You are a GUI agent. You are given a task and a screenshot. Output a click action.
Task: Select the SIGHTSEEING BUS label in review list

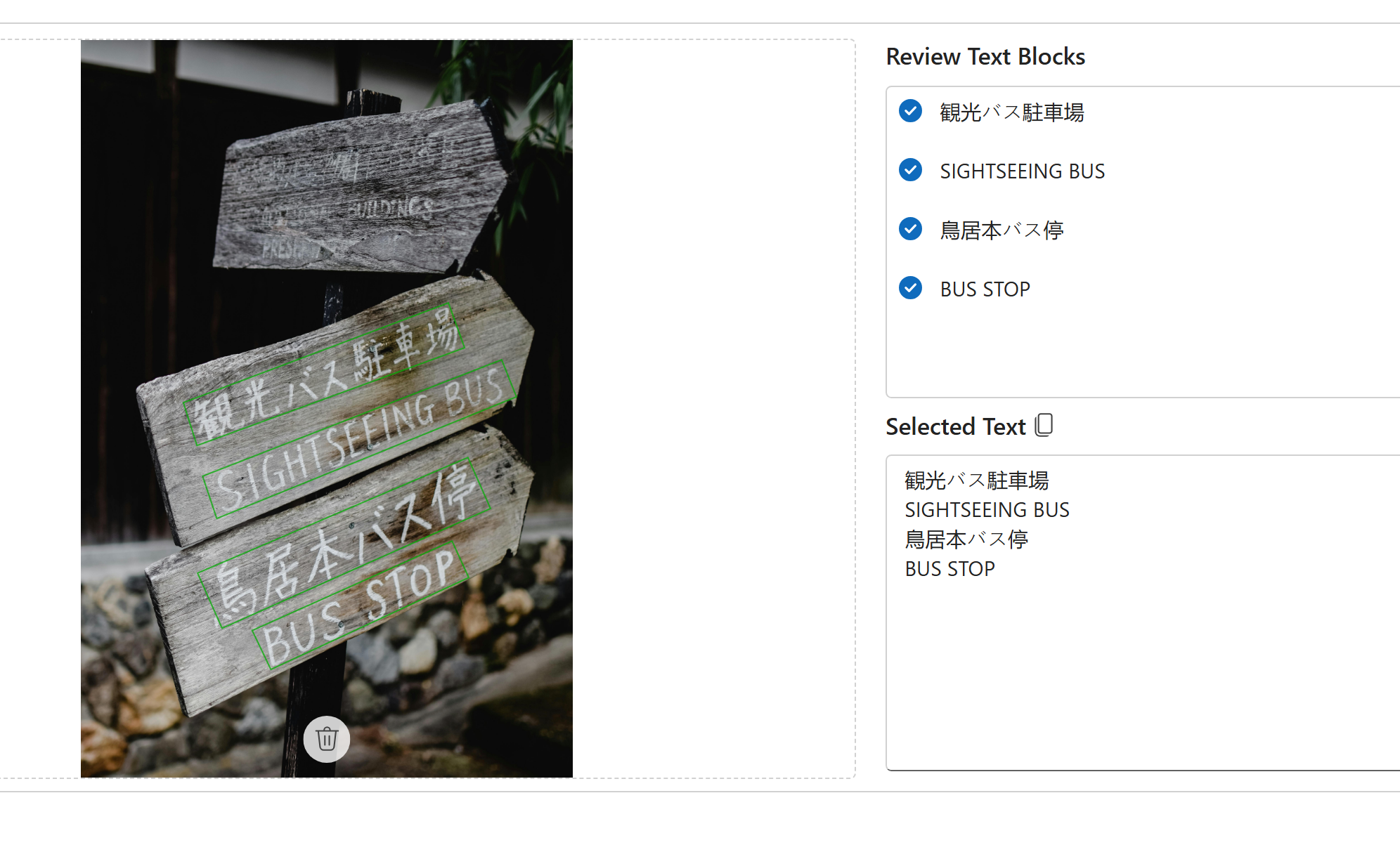point(1023,171)
